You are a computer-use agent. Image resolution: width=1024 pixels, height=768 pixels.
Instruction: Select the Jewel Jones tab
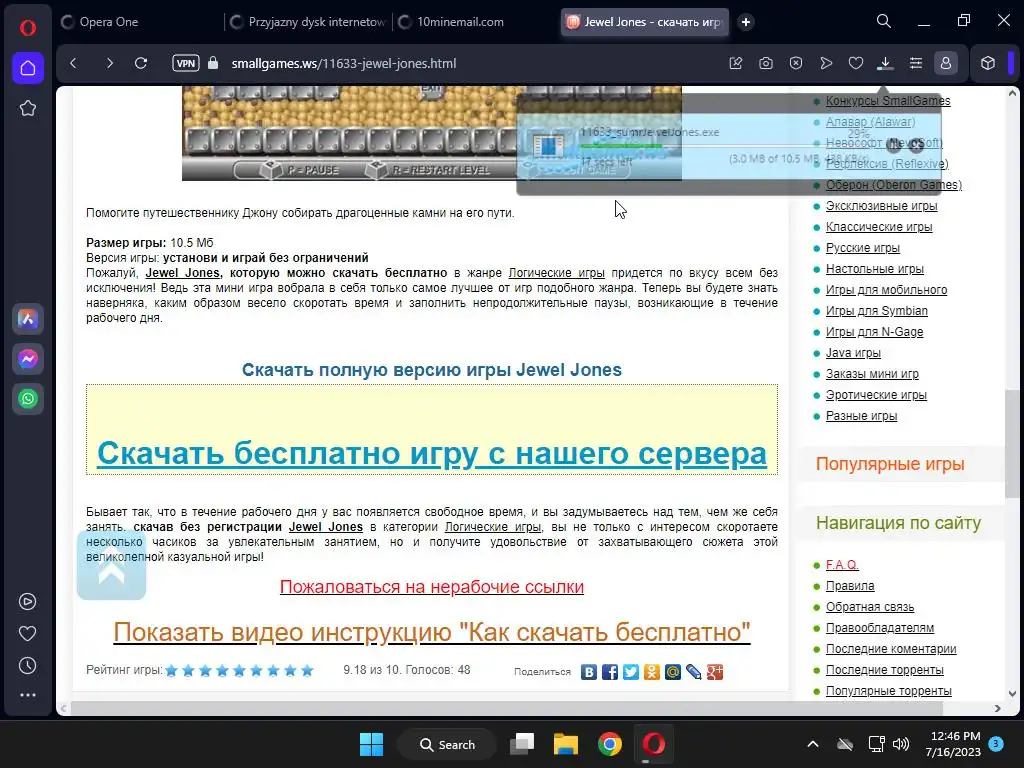pyautogui.click(x=645, y=22)
